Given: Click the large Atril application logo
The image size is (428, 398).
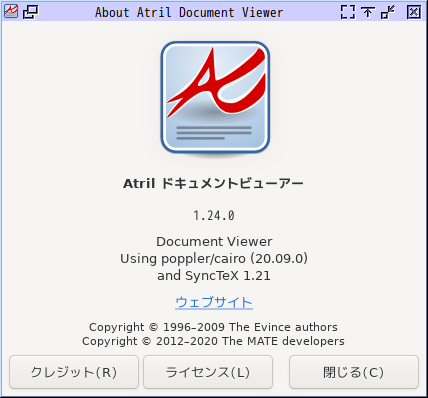Looking at the screenshot, I should point(215,98).
